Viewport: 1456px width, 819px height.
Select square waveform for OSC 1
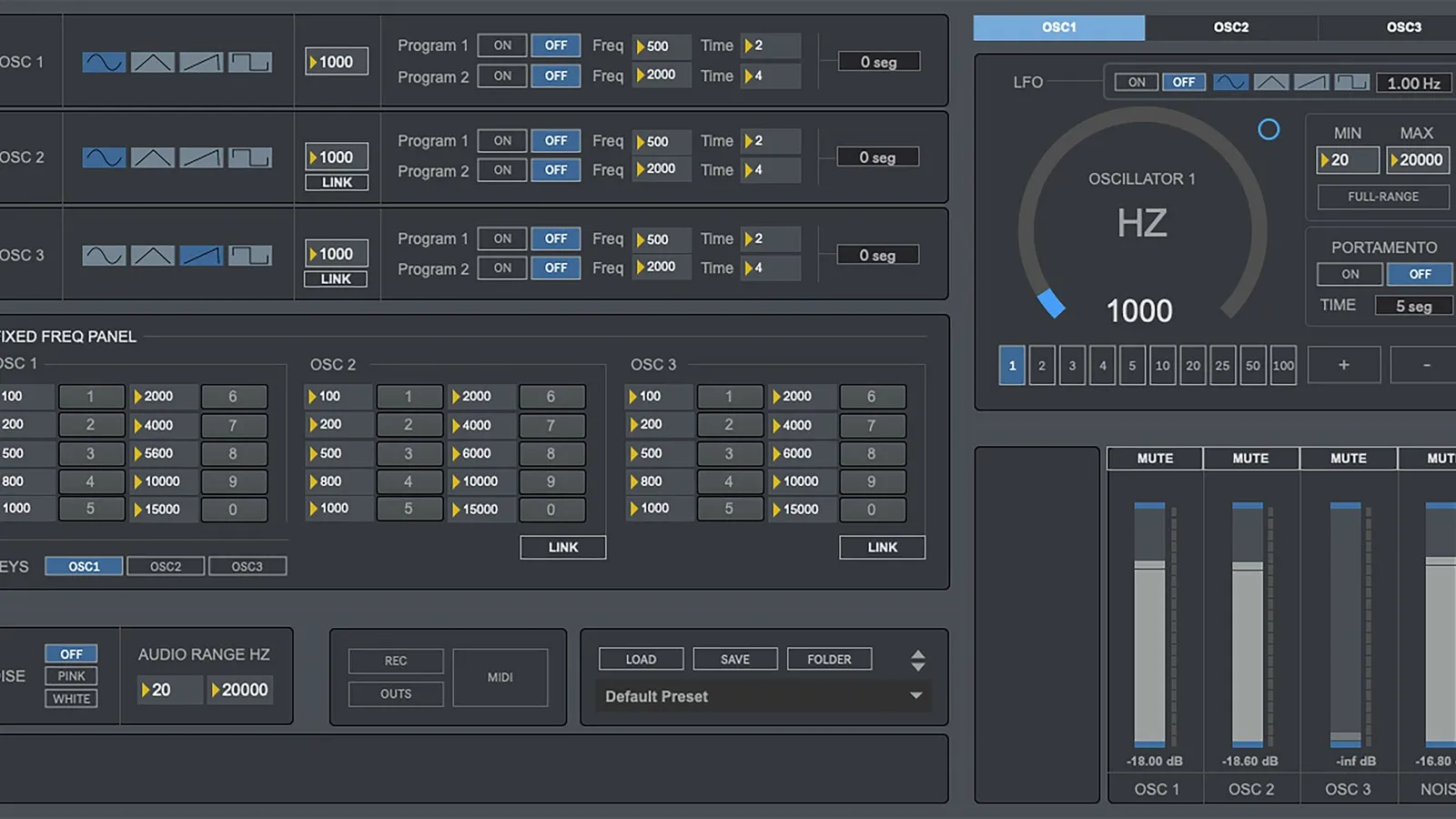tap(249, 62)
